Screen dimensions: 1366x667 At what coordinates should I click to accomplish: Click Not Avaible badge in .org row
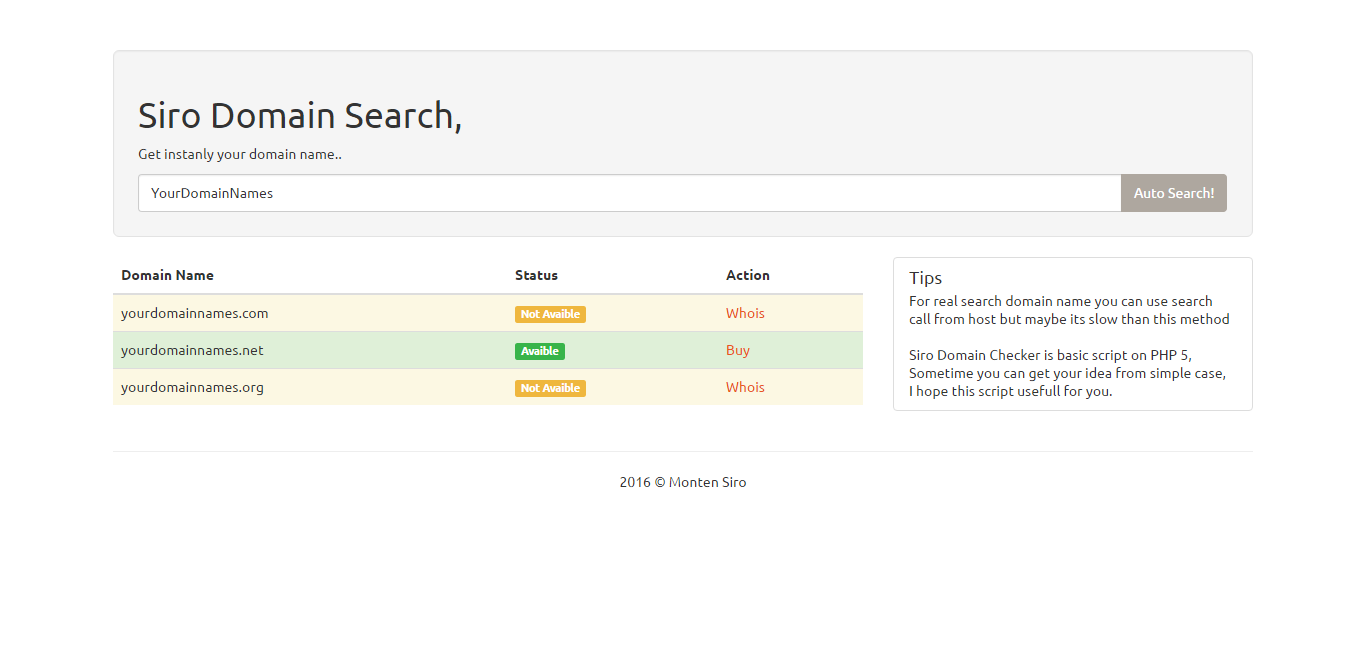pos(550,388)
